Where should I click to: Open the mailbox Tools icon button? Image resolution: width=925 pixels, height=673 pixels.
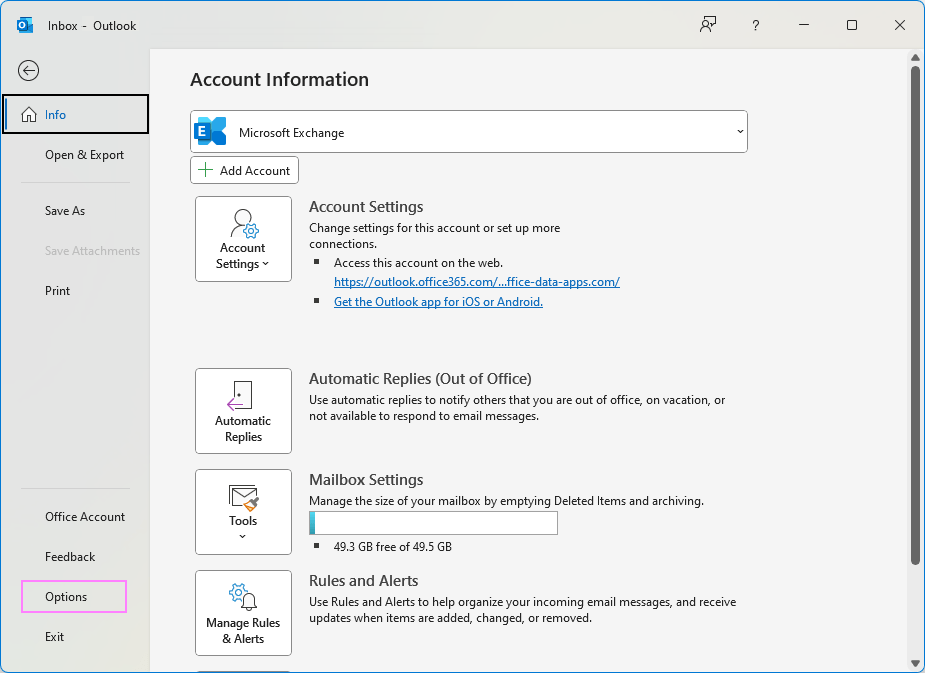click(243, 511)
